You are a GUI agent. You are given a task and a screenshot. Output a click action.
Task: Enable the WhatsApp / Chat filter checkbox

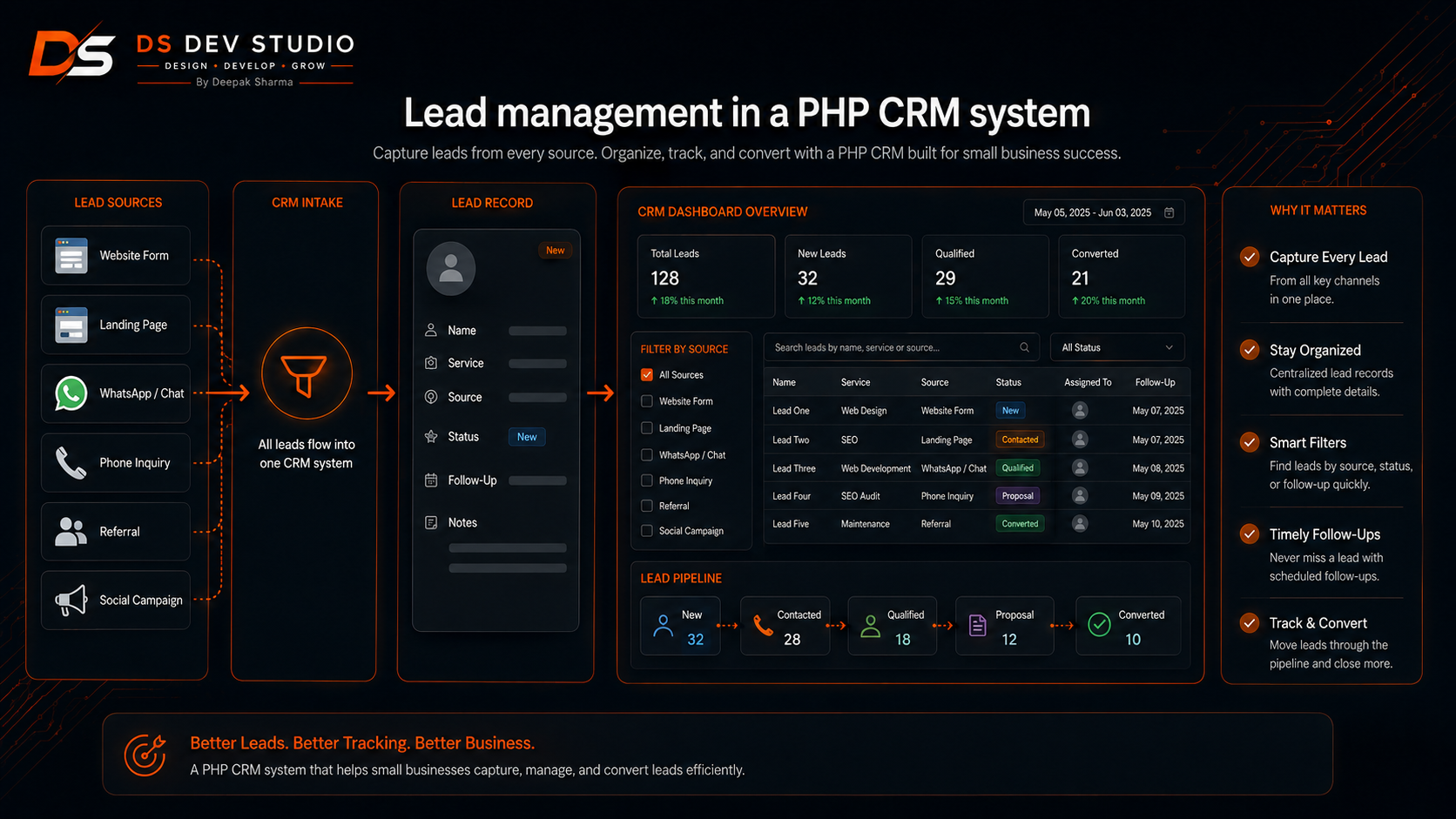[647, 454]
